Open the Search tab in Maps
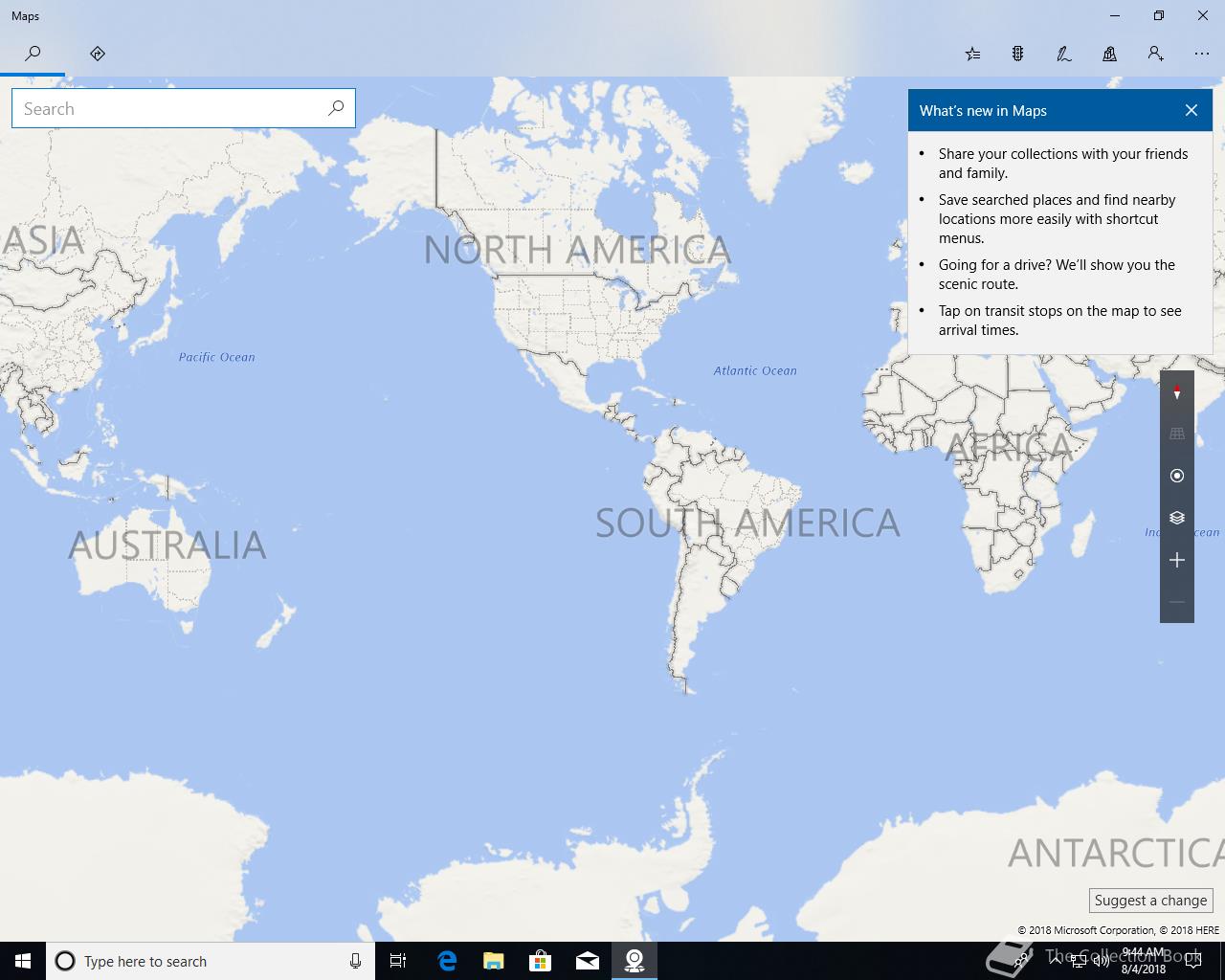Viewport: 1225px width, 980px height. (33, 54)
